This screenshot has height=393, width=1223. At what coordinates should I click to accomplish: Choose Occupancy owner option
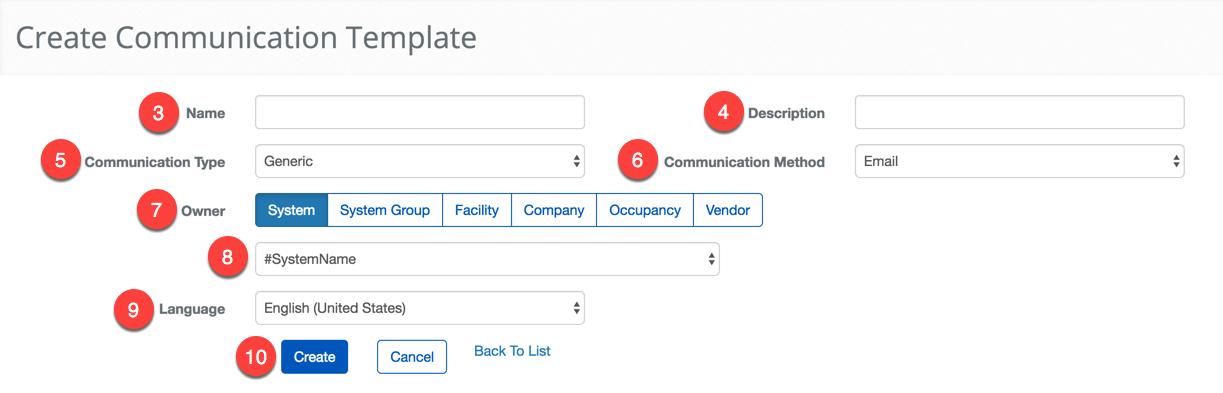point(645,210)
